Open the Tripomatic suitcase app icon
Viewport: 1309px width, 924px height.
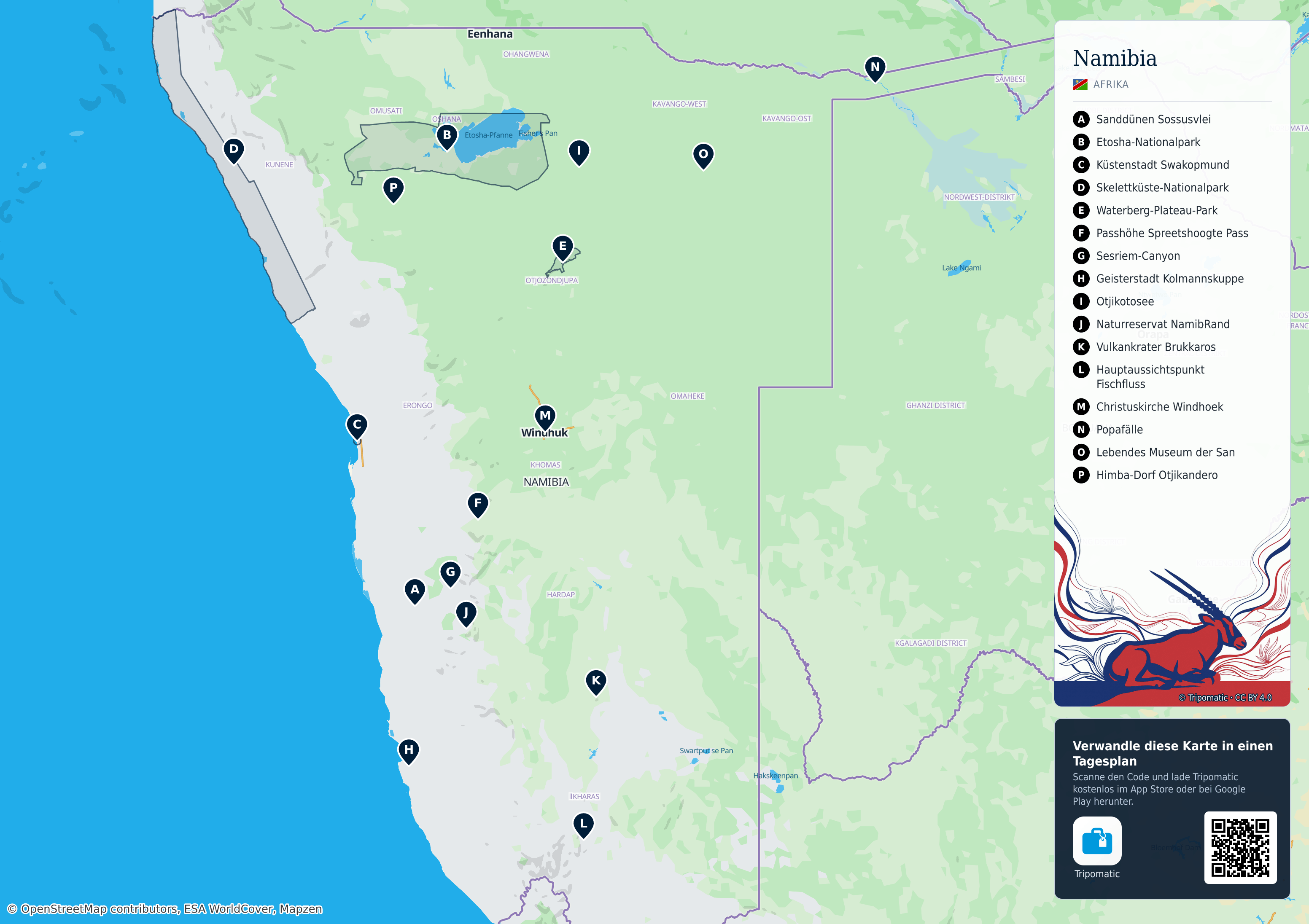click(1097, 841)
